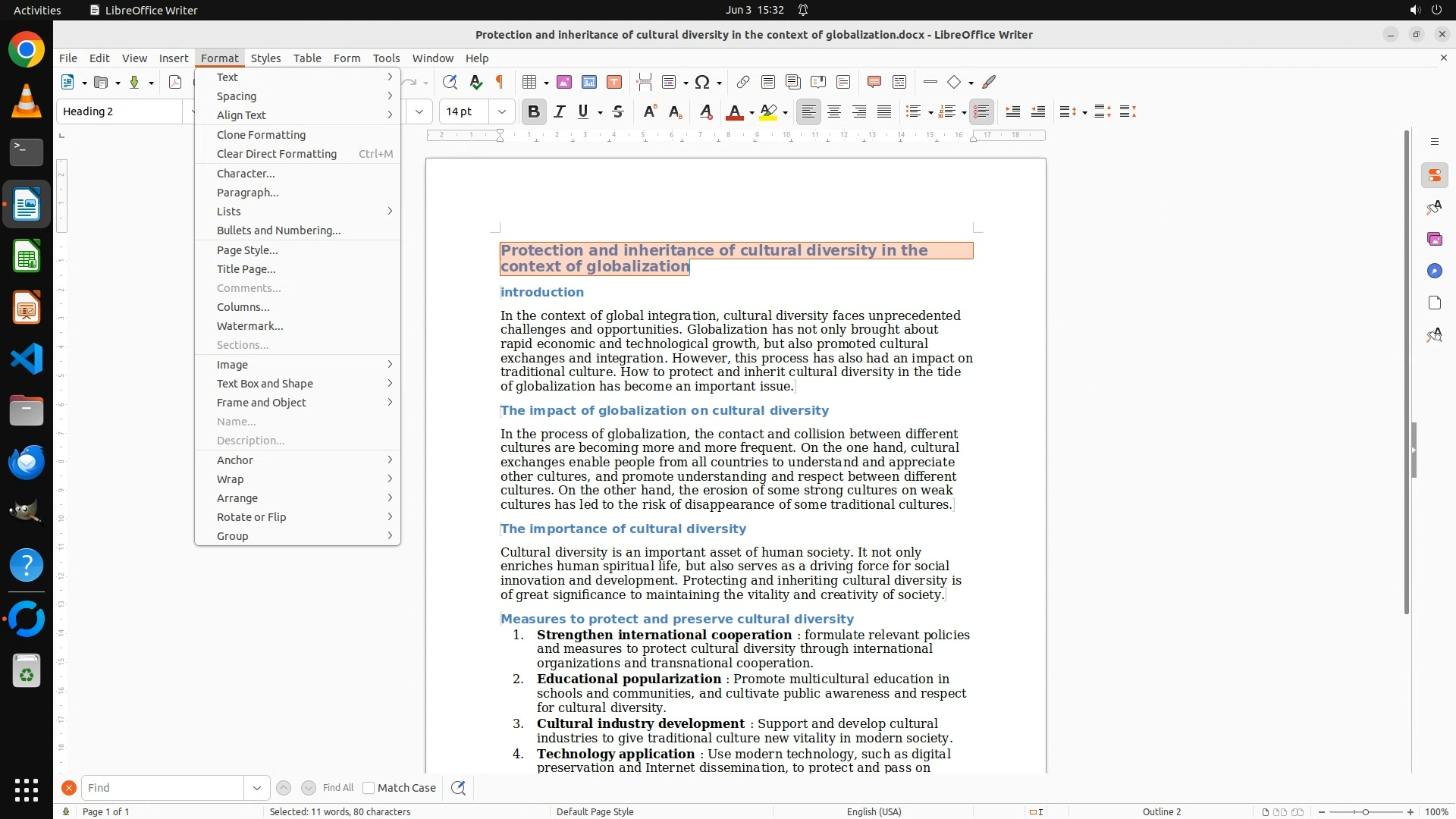Toggle the Italic formatting button
The image size is (1456, 819).
(560, 112)
